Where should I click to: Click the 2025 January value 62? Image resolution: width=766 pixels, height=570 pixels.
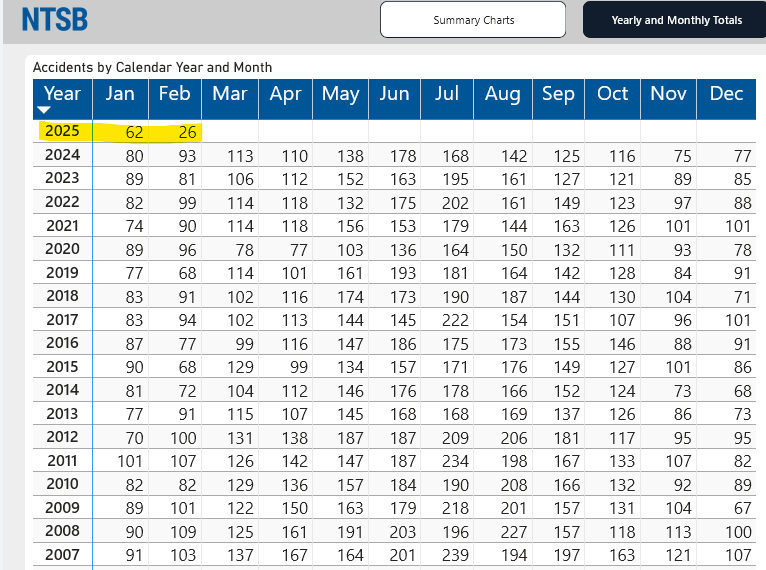[x=134, y=132]
